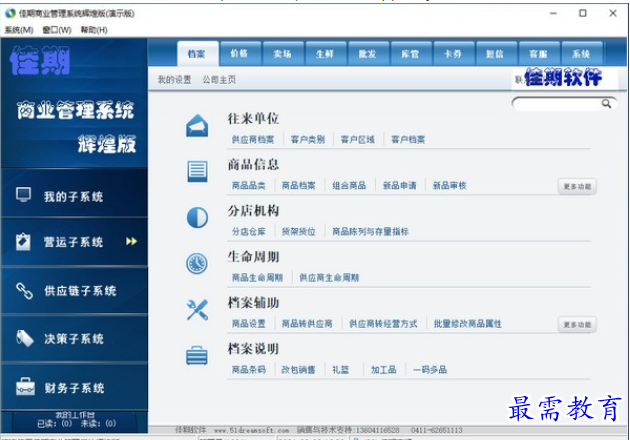This screenshot has height=440, width=630.
Task: Switch to the 系统 tab
Action: click(581, 54)
